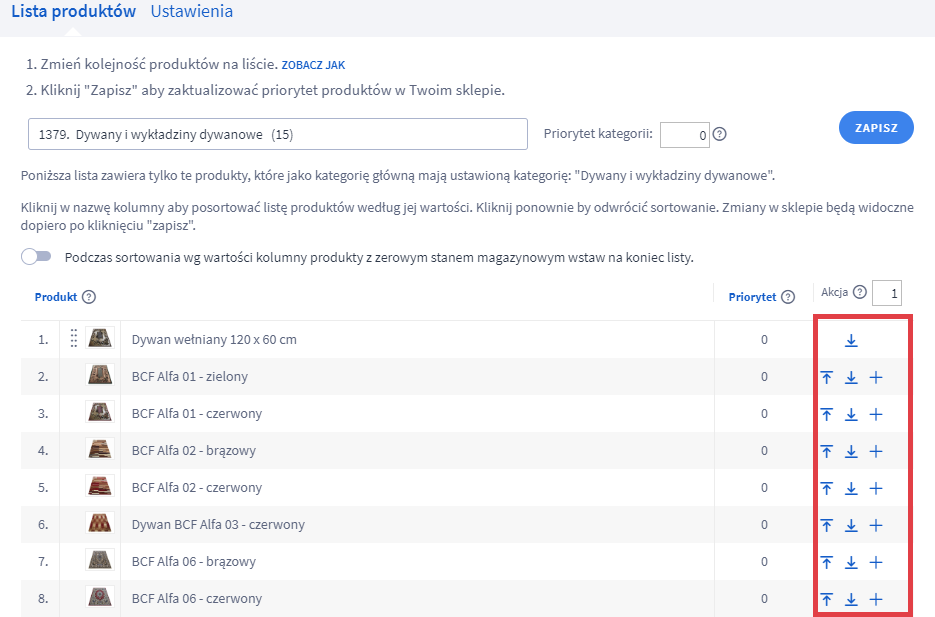Click product name 'BCF Alfa 02 - czerwony'
The height and width of the screenshot is (617, 935).
(x=197, y=488)
